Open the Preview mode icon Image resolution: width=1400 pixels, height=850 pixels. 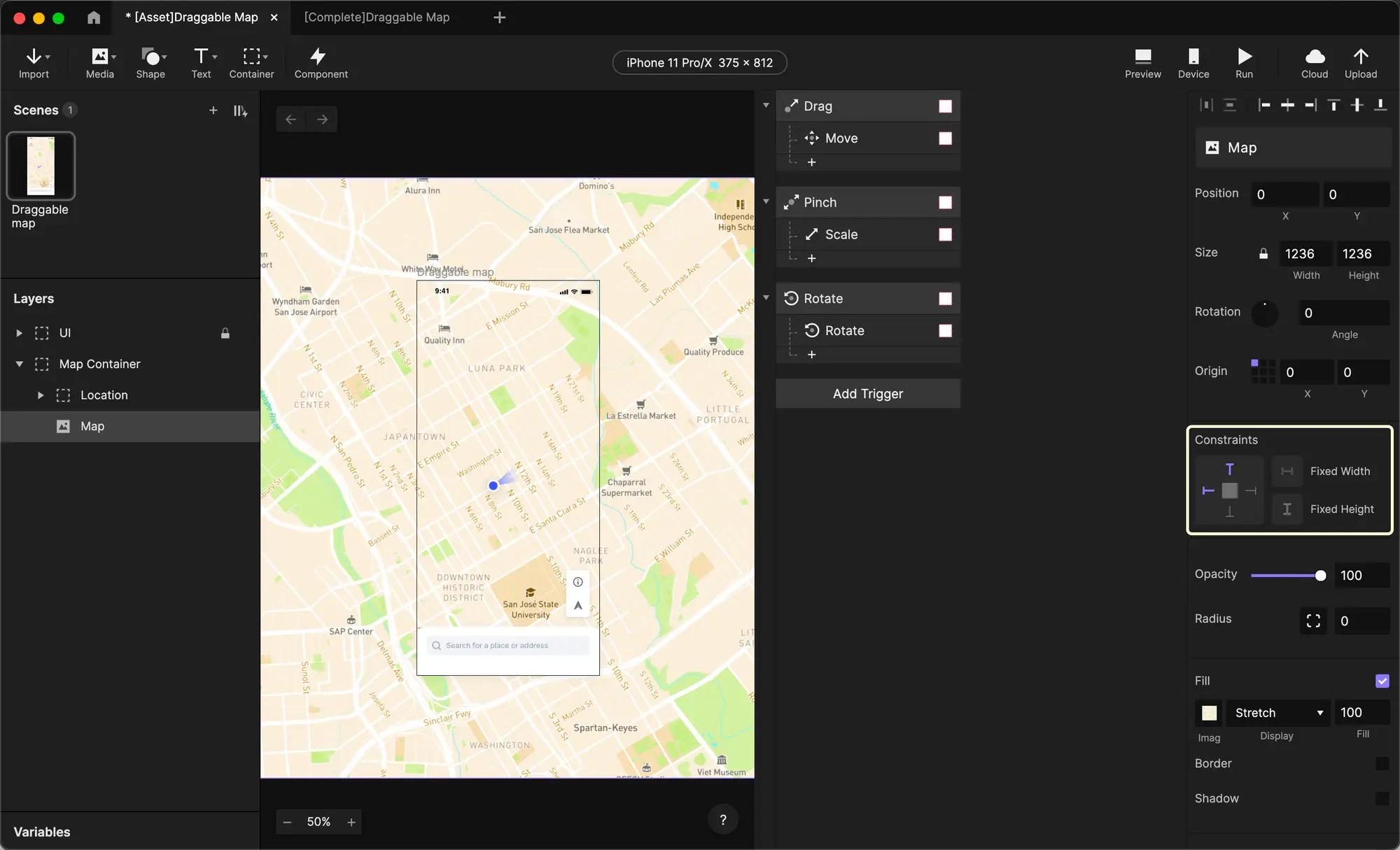[x=1142, y=57]
